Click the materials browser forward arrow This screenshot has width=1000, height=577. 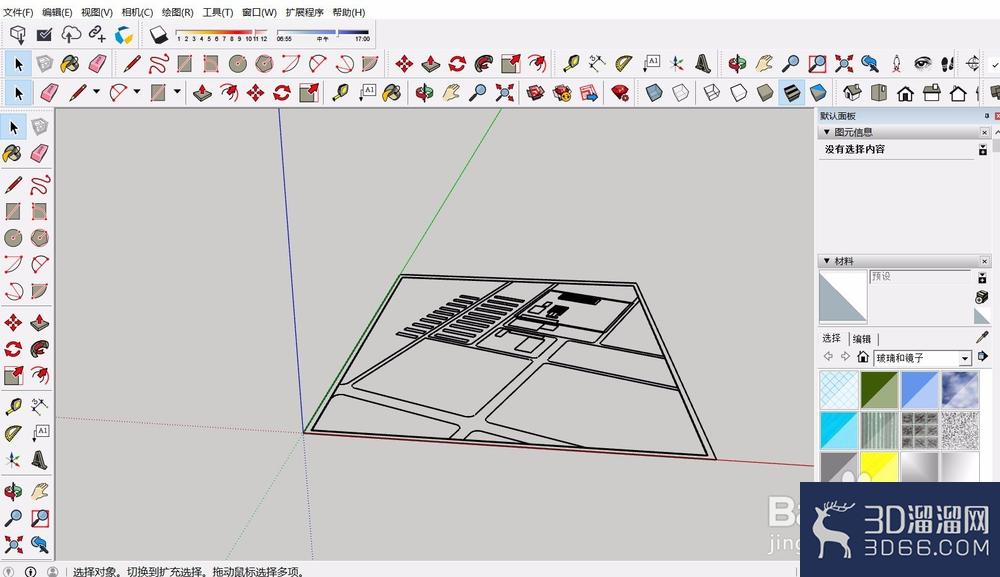(x=845, y=356)
